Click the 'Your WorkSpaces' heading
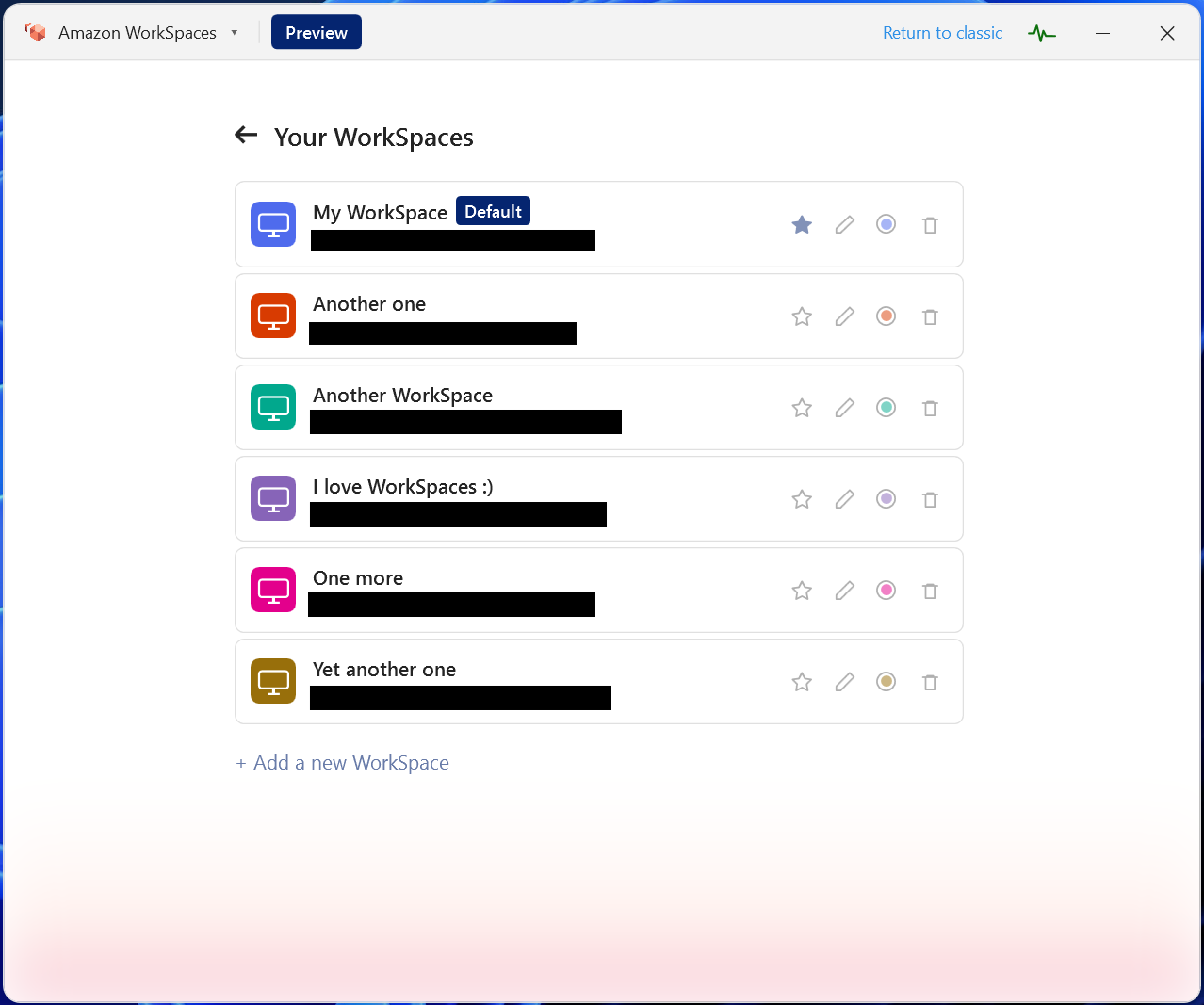This screenshot has height=1005, width=1204. tap(373, 138)
